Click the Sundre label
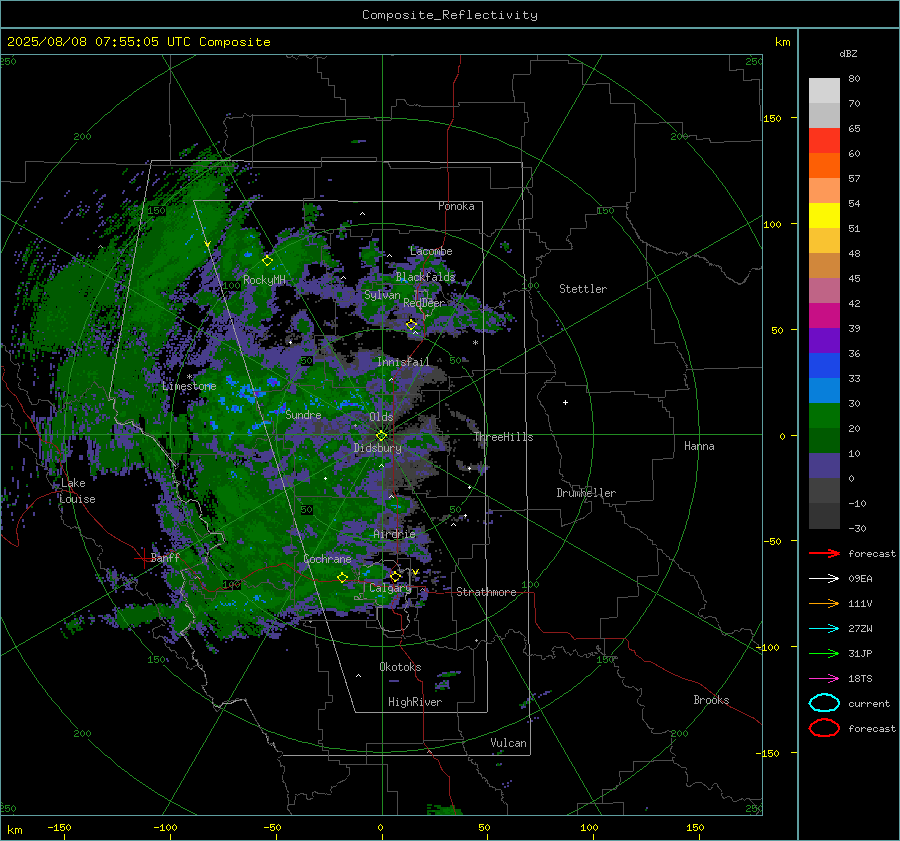900x841 pixels. point(303,414)
